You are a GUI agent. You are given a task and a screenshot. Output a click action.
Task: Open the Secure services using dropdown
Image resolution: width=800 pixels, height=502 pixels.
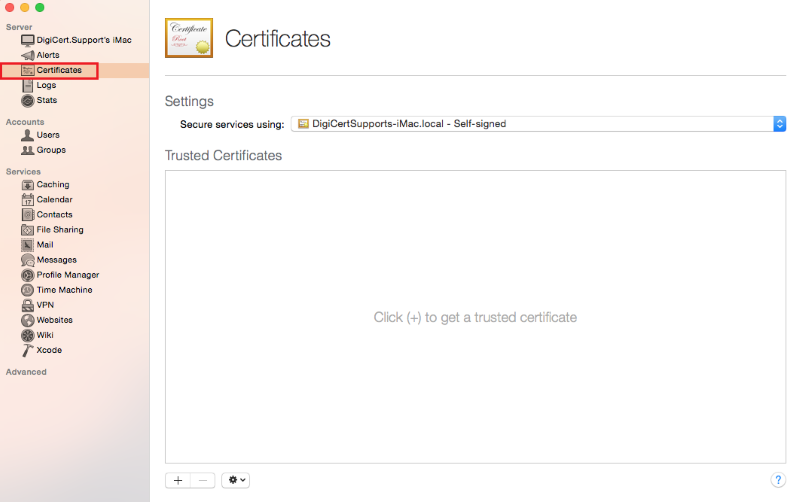[x=538, y=124]
